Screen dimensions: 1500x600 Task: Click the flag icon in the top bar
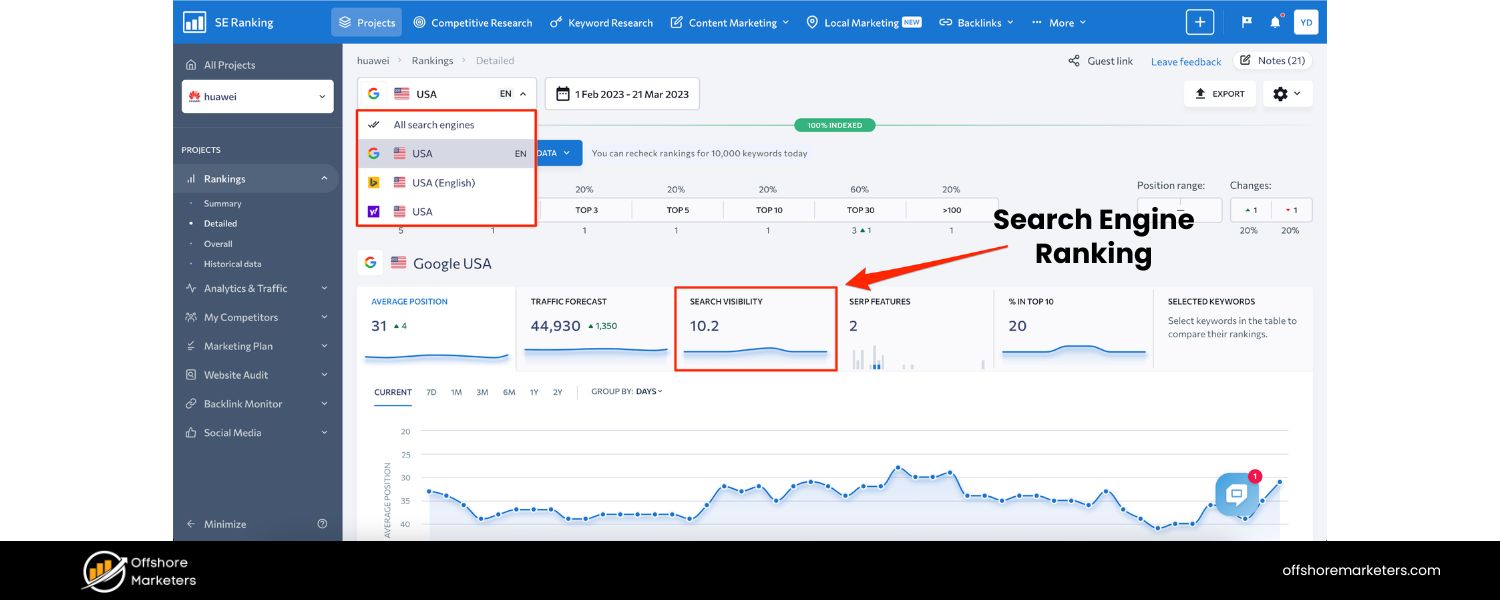(x=1246, y=21)
